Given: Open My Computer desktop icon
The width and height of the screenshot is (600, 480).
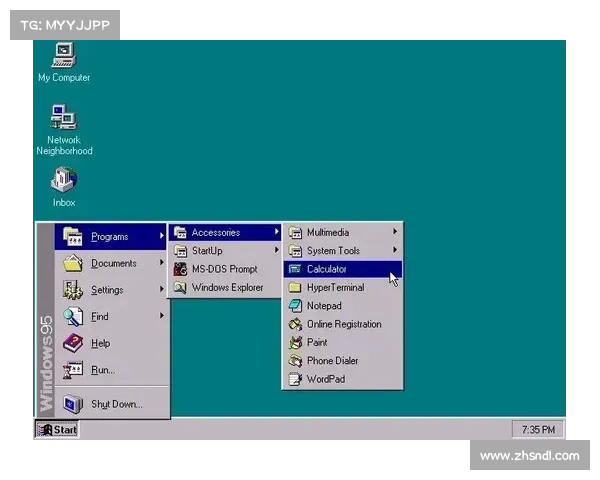Looking at the screenshot, I should 64,55.
